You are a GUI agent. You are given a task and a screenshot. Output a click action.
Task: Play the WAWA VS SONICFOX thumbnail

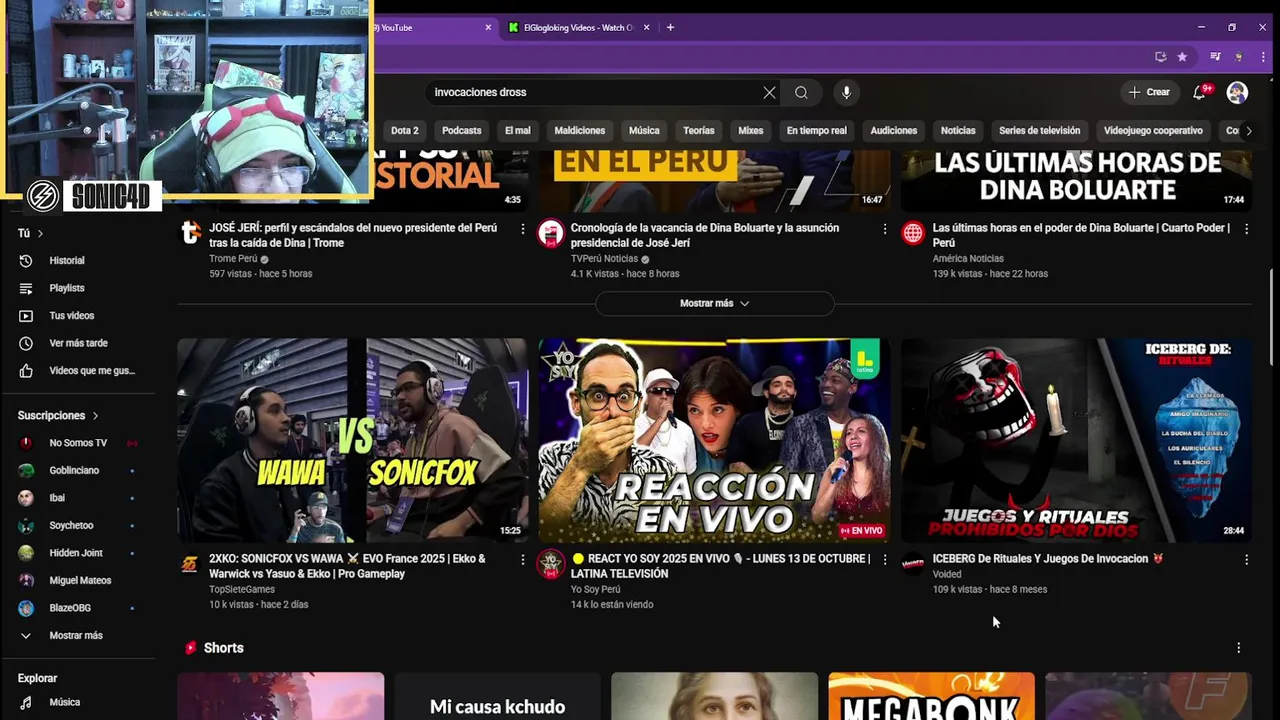click(352, 440)
